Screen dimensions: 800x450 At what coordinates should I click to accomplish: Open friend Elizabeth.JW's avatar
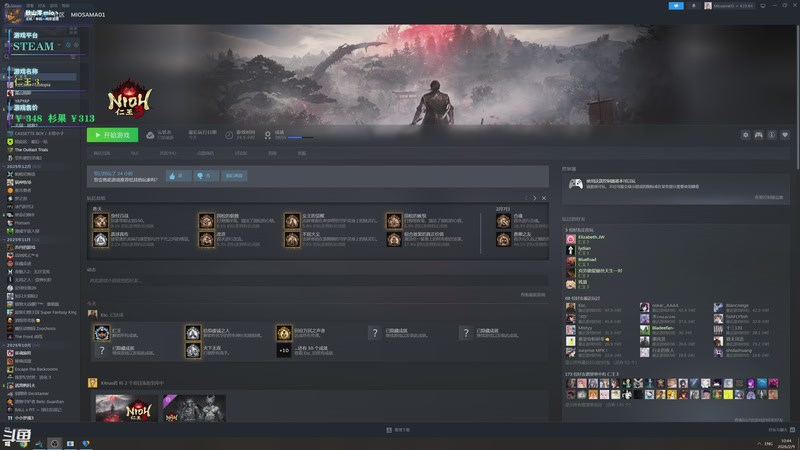click(x=570, y=239)
